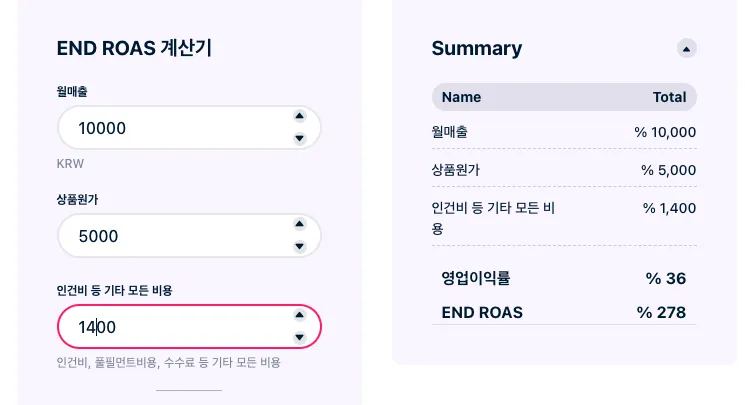Select the 월매출 row in Summary
This screenshot has height=405, width=745.
click(x=564, y=132)
